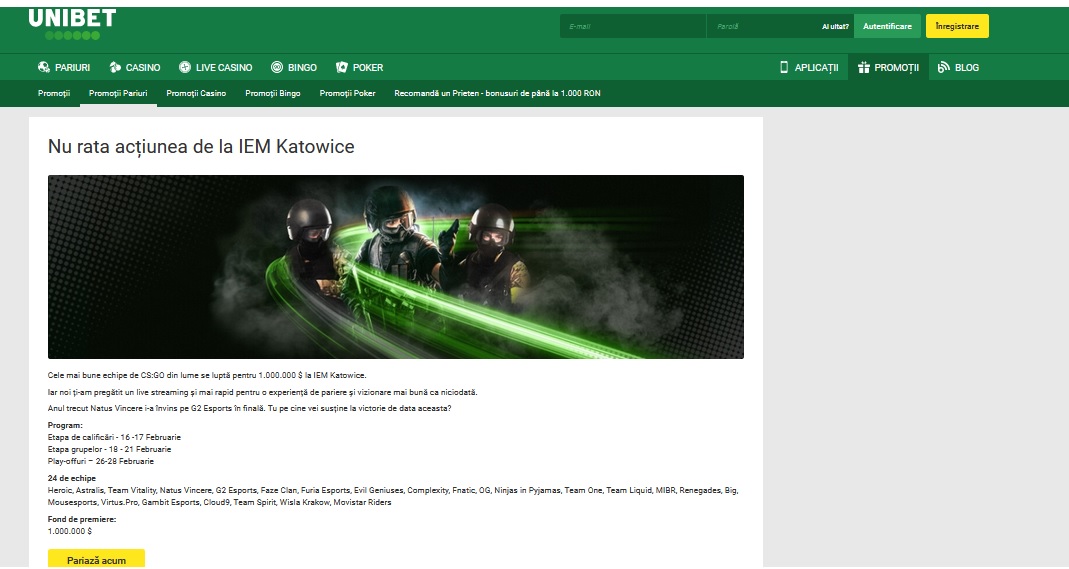Select the Promoții sub-tab
The height and width of the screenshot is (569, 1069).
pos(54,93)
